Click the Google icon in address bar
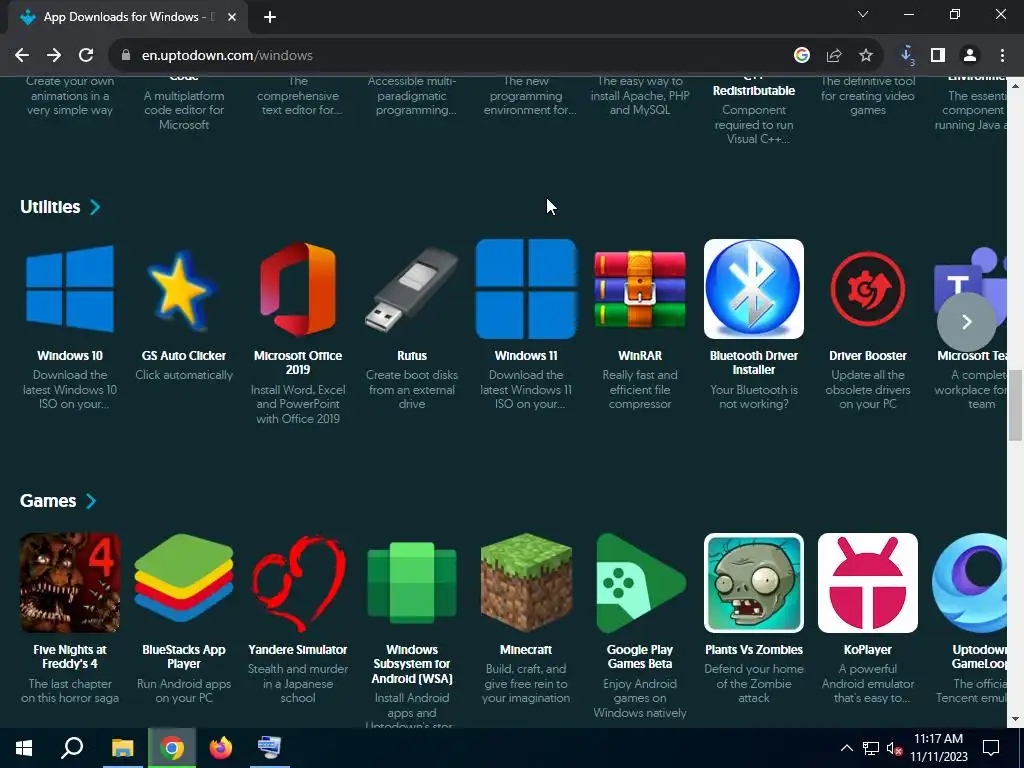This screenshot has height=768, width=1024. pos(802,56)
